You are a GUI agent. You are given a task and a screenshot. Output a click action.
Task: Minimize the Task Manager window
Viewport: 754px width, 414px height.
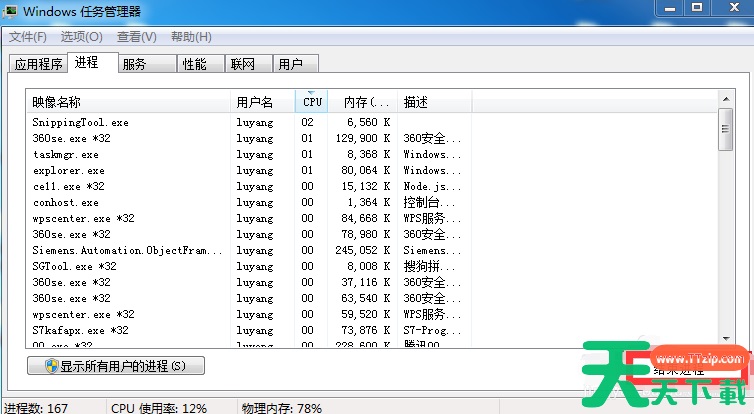670,8
